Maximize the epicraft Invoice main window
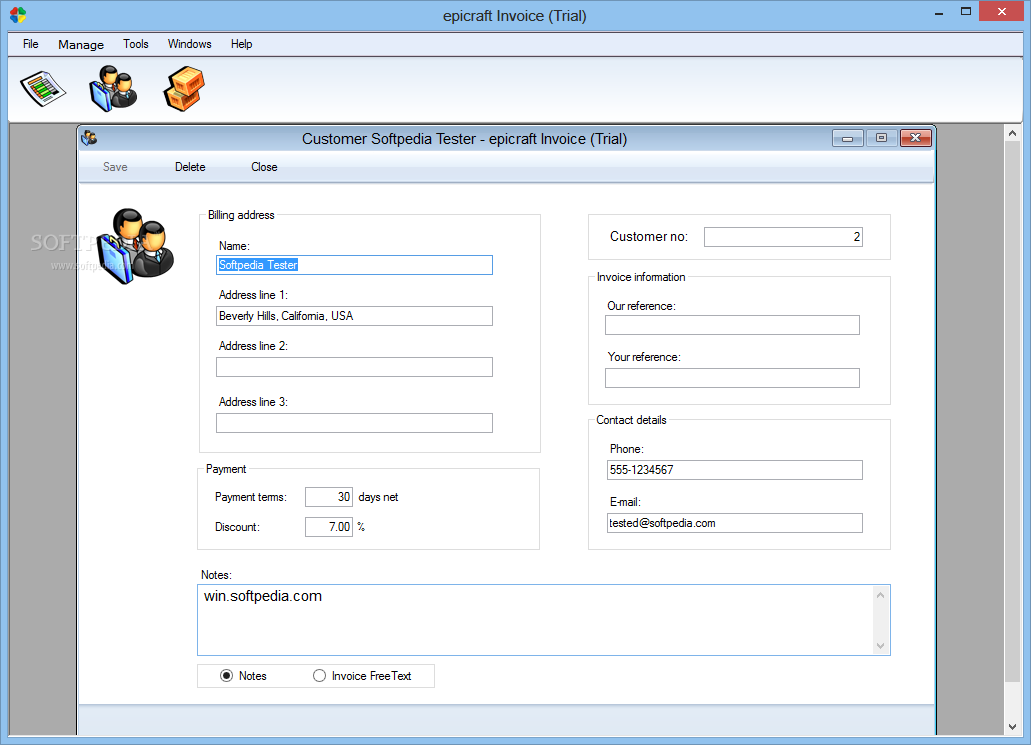Screen dimensions: 1031x745 point(966,12)
